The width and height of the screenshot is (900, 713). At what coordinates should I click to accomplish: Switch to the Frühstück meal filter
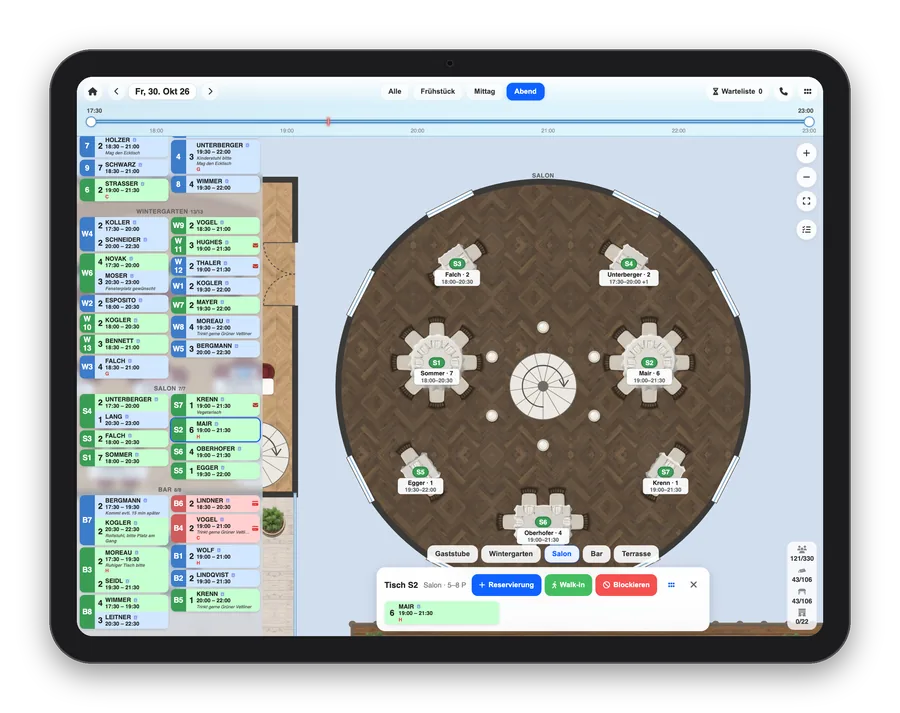click(437, 91)
